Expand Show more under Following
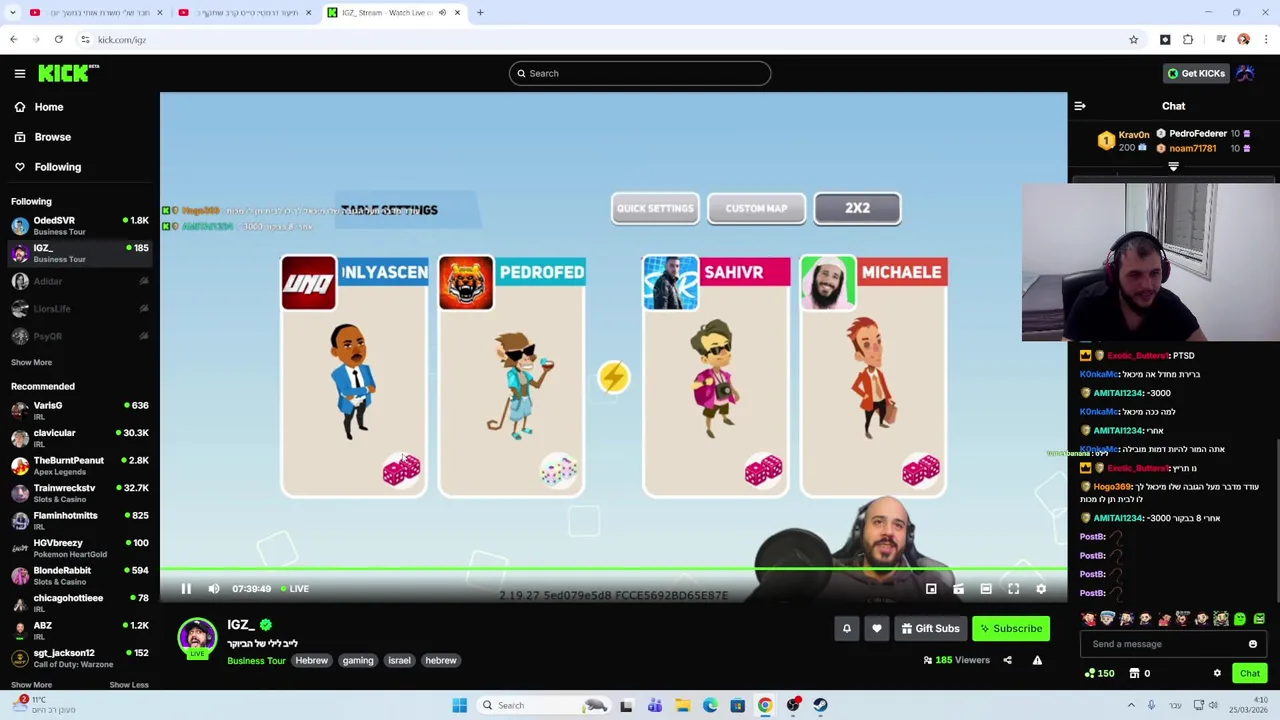This screenshot has height=720, width=1280. pos(31,363)
